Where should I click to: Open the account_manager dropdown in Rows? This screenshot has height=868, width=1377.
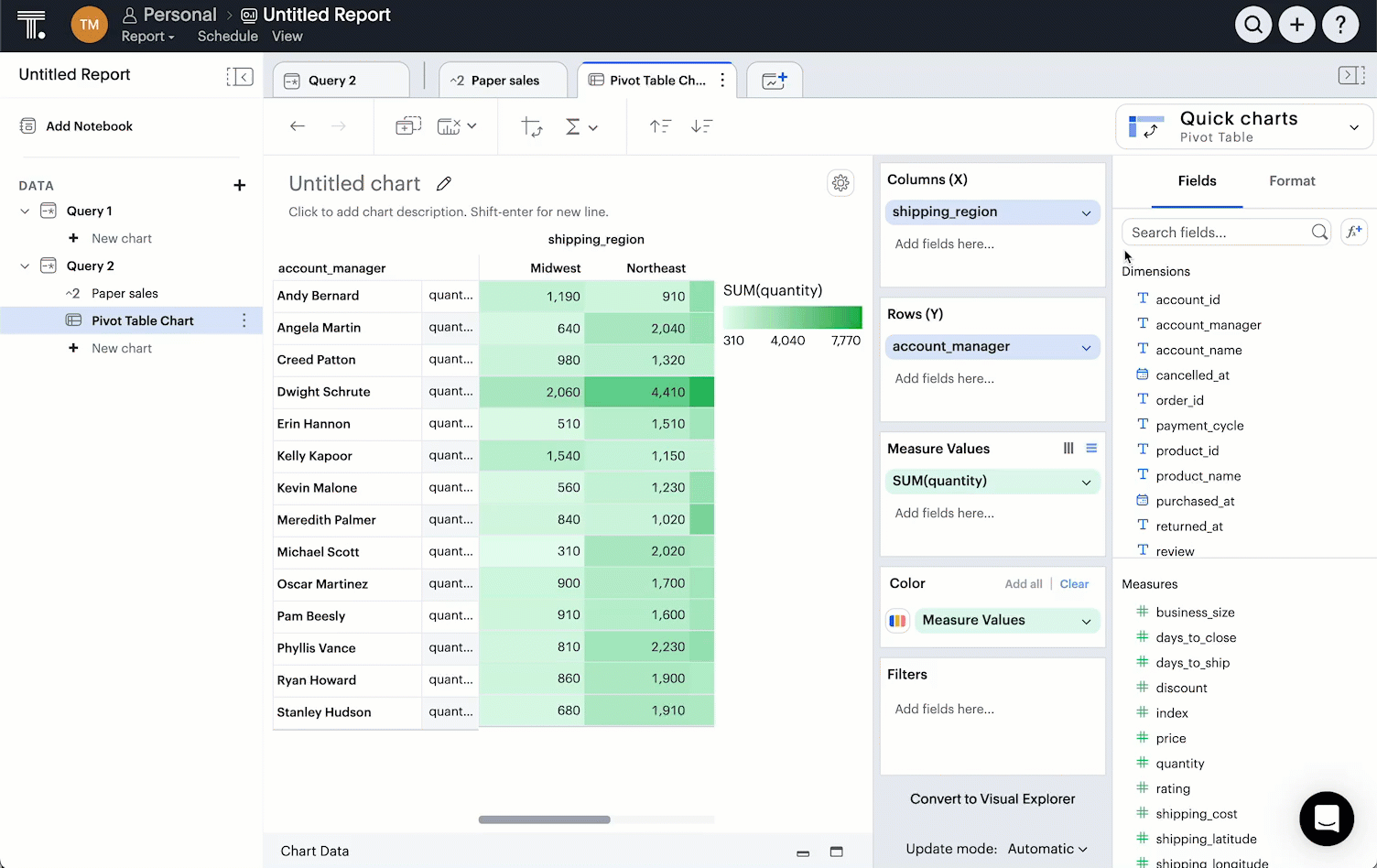tap(1086, 347)
